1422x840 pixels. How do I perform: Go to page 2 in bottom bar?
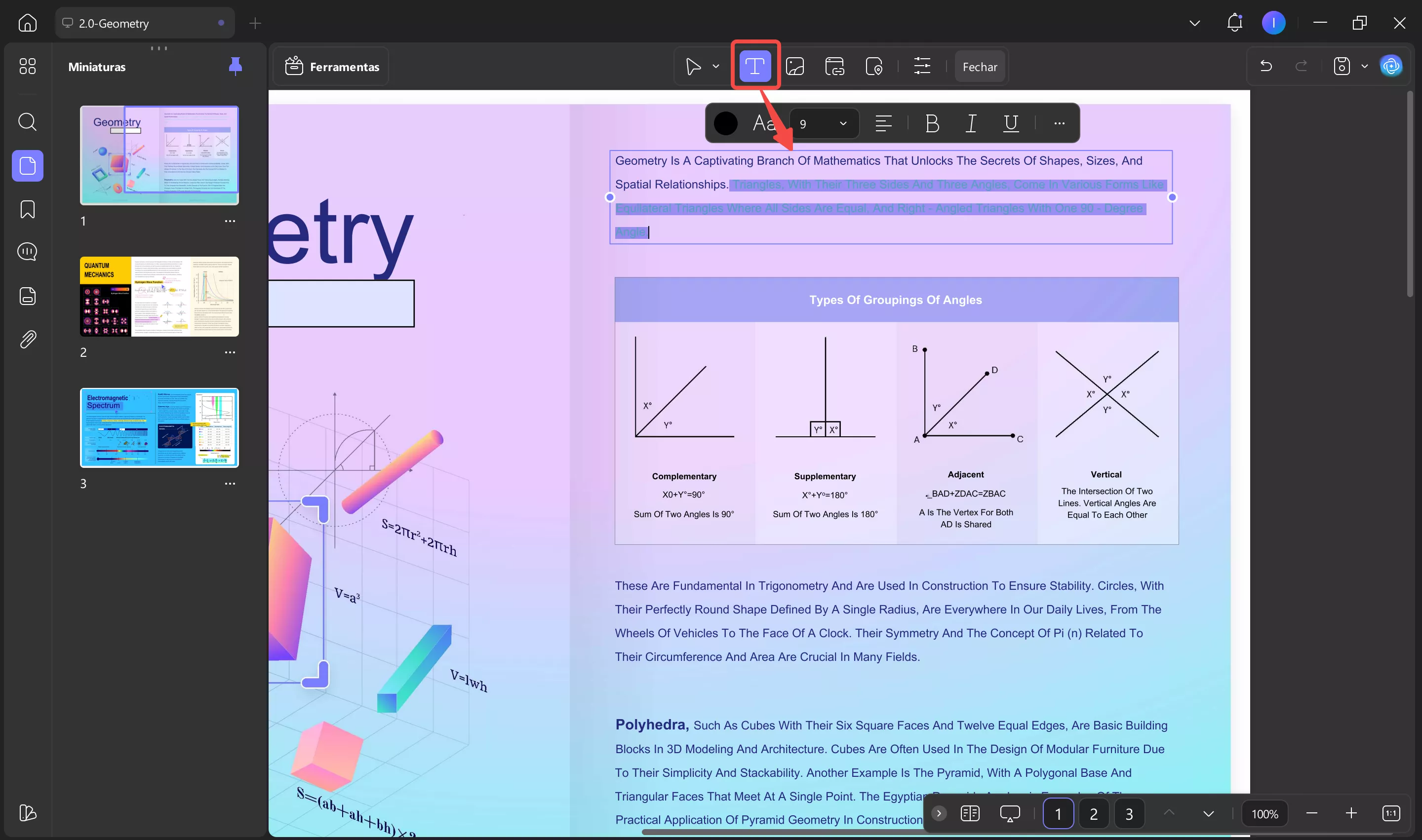coord(1093,813)
